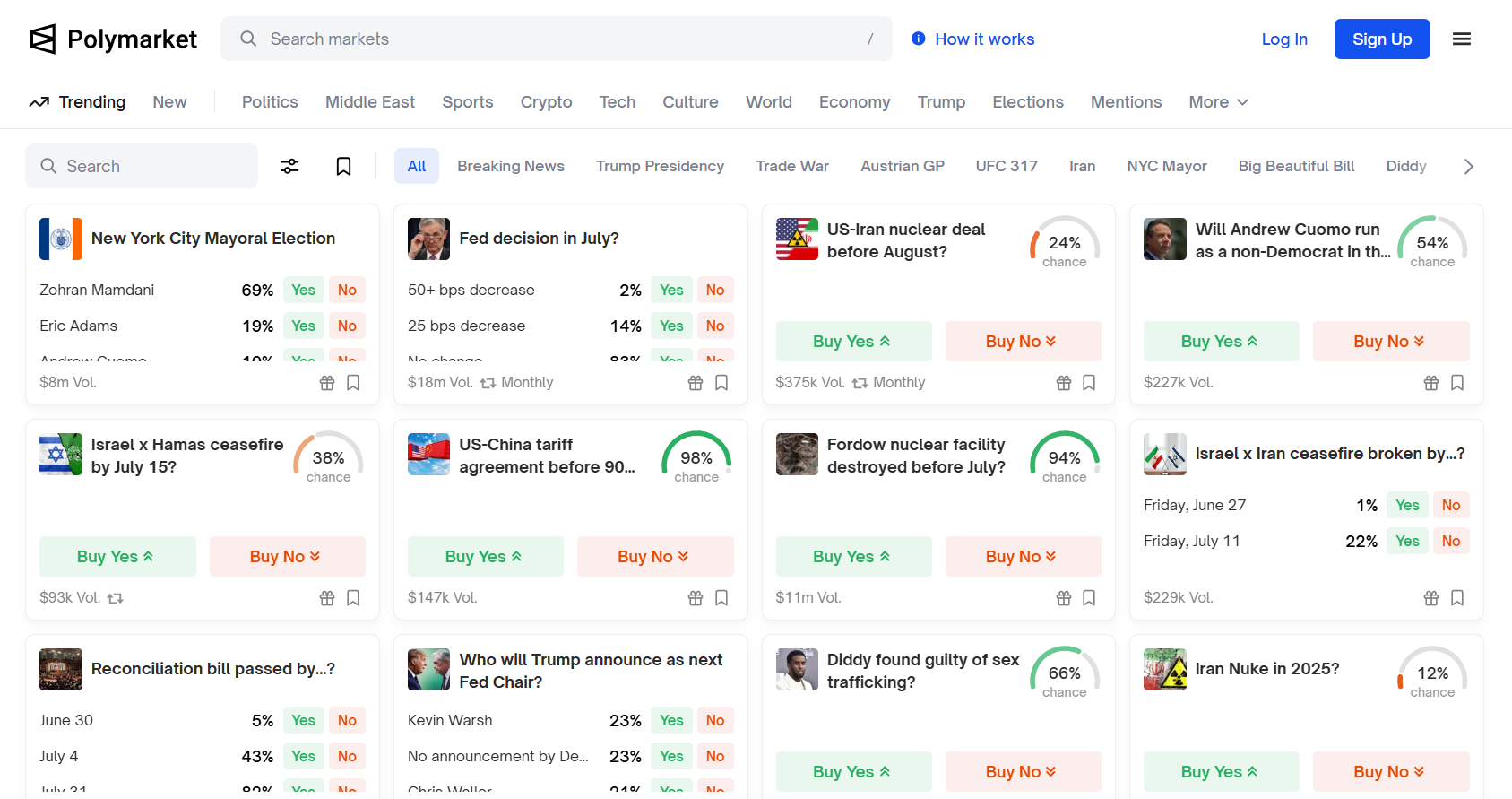The image size is (1512, 799).
Task: Click the Iran Nuke in 2025 thumbnail icon
Action: (1165, 669)
